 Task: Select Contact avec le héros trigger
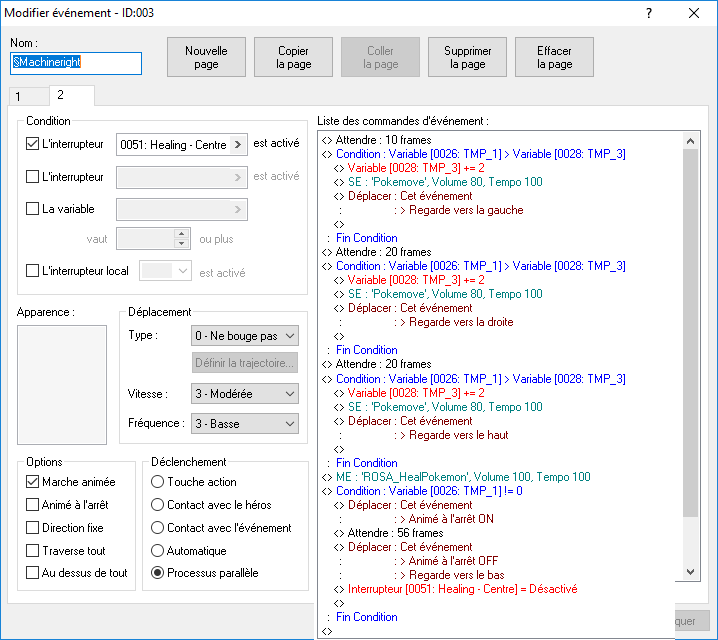pyautogui.click(x=157, y=504)
